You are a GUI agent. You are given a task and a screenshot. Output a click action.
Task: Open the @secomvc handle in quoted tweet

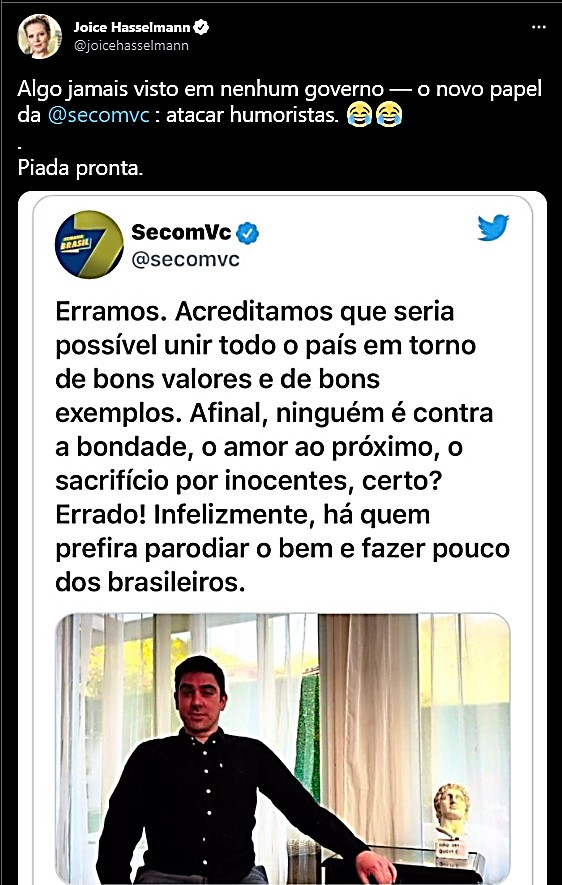(x=185, y=260)
